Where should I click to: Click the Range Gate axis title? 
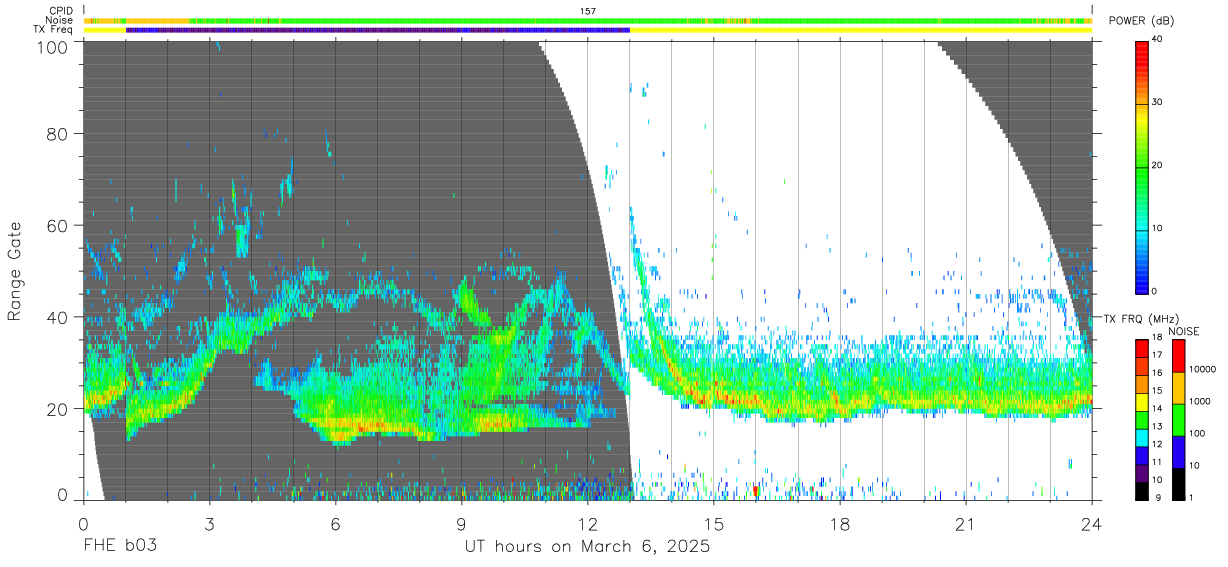[16, 271]
